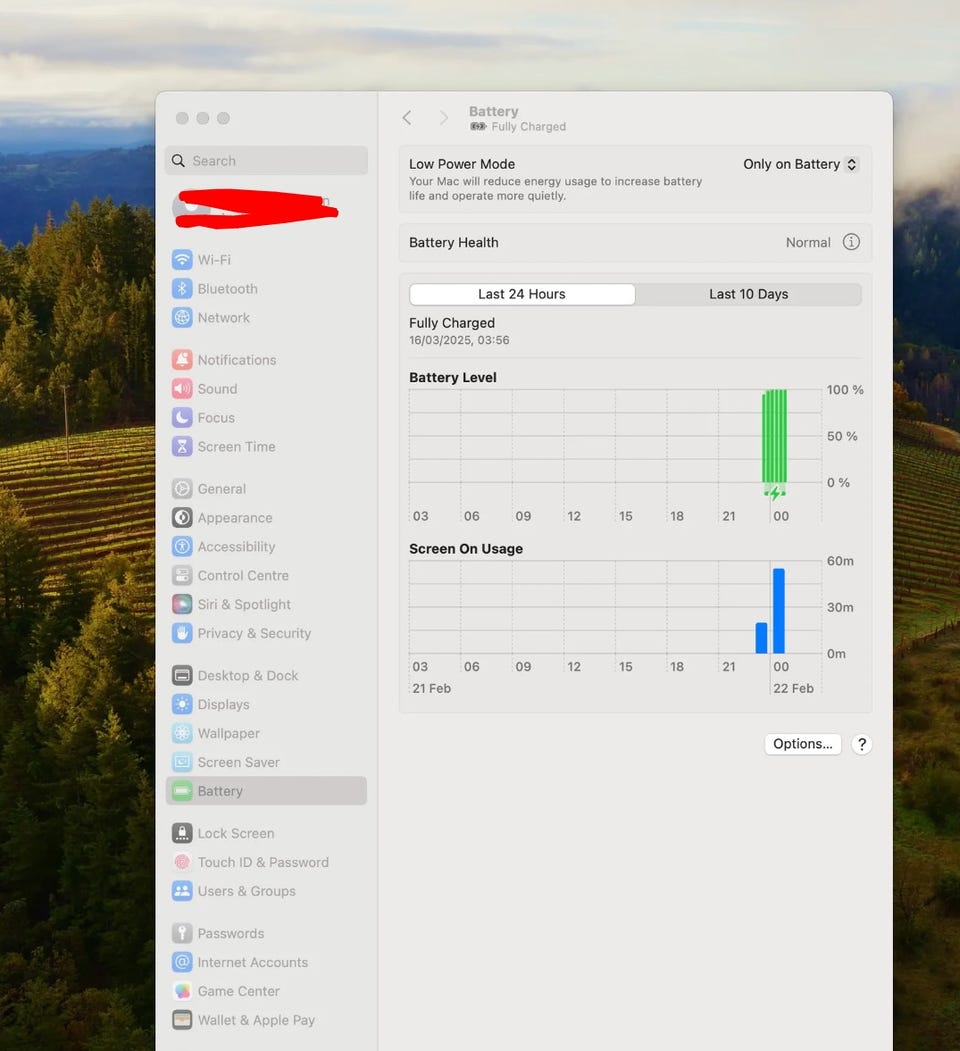The height and width of the screenshot is (1051, 960).
Task: Select the Sound speaker icon
Action: 182,388
